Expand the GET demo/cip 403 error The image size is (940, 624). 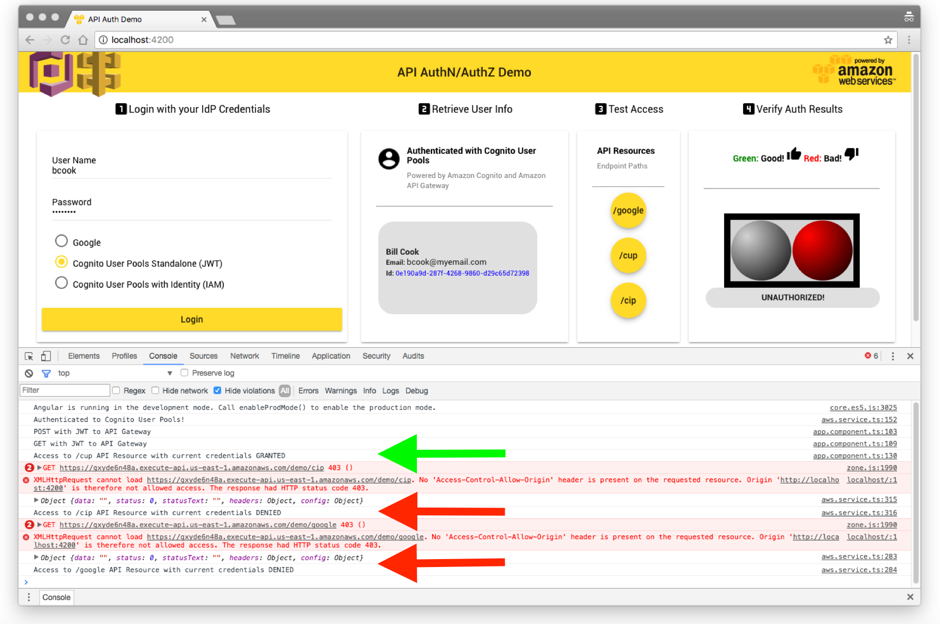point(39,468)
